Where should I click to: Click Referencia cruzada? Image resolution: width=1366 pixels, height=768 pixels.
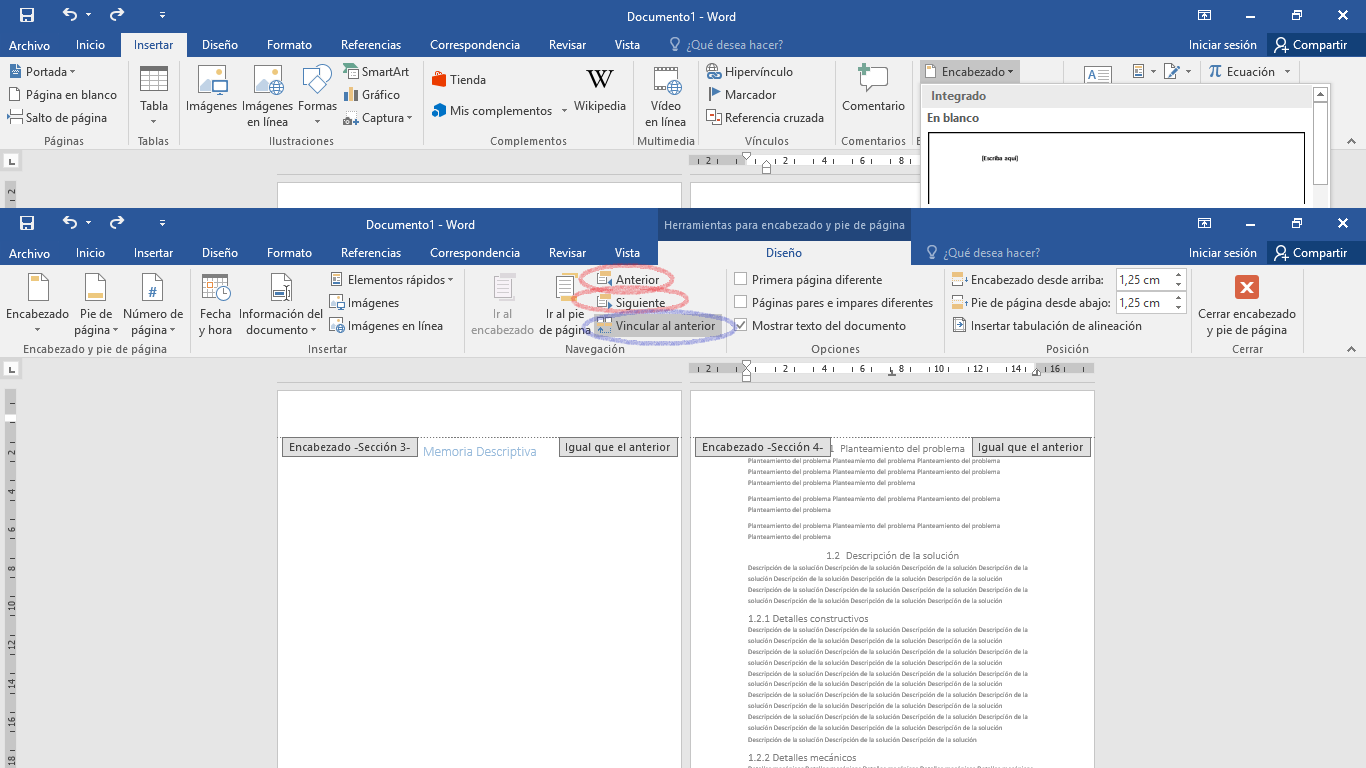click(765, 118)
